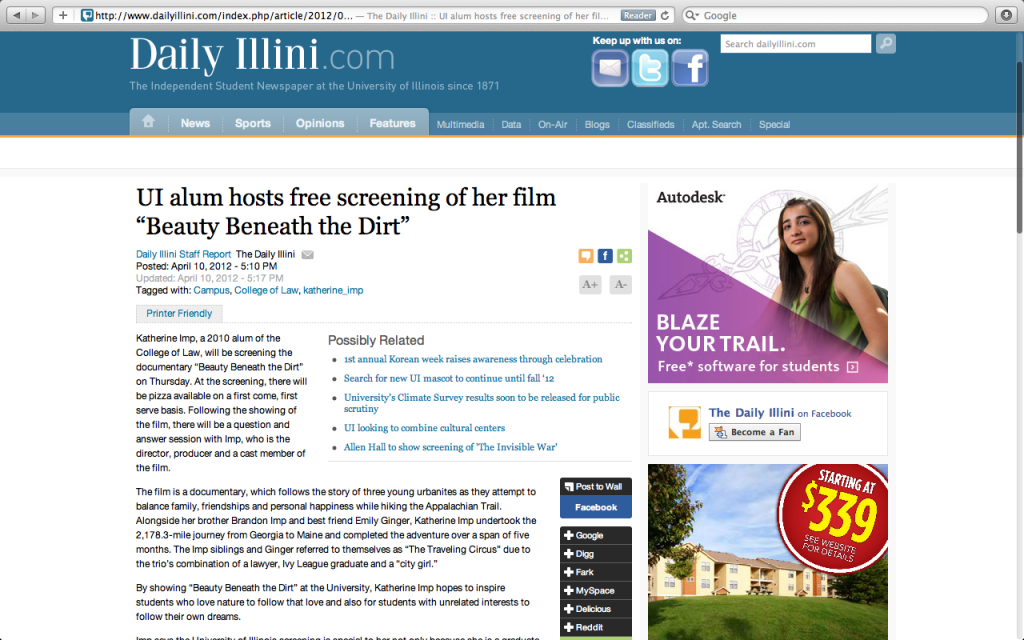Click the Become a Fan button
Image resolution: width=1024 pixels, height=640 pixels.
pyautogui.click(x=755, y=432)
